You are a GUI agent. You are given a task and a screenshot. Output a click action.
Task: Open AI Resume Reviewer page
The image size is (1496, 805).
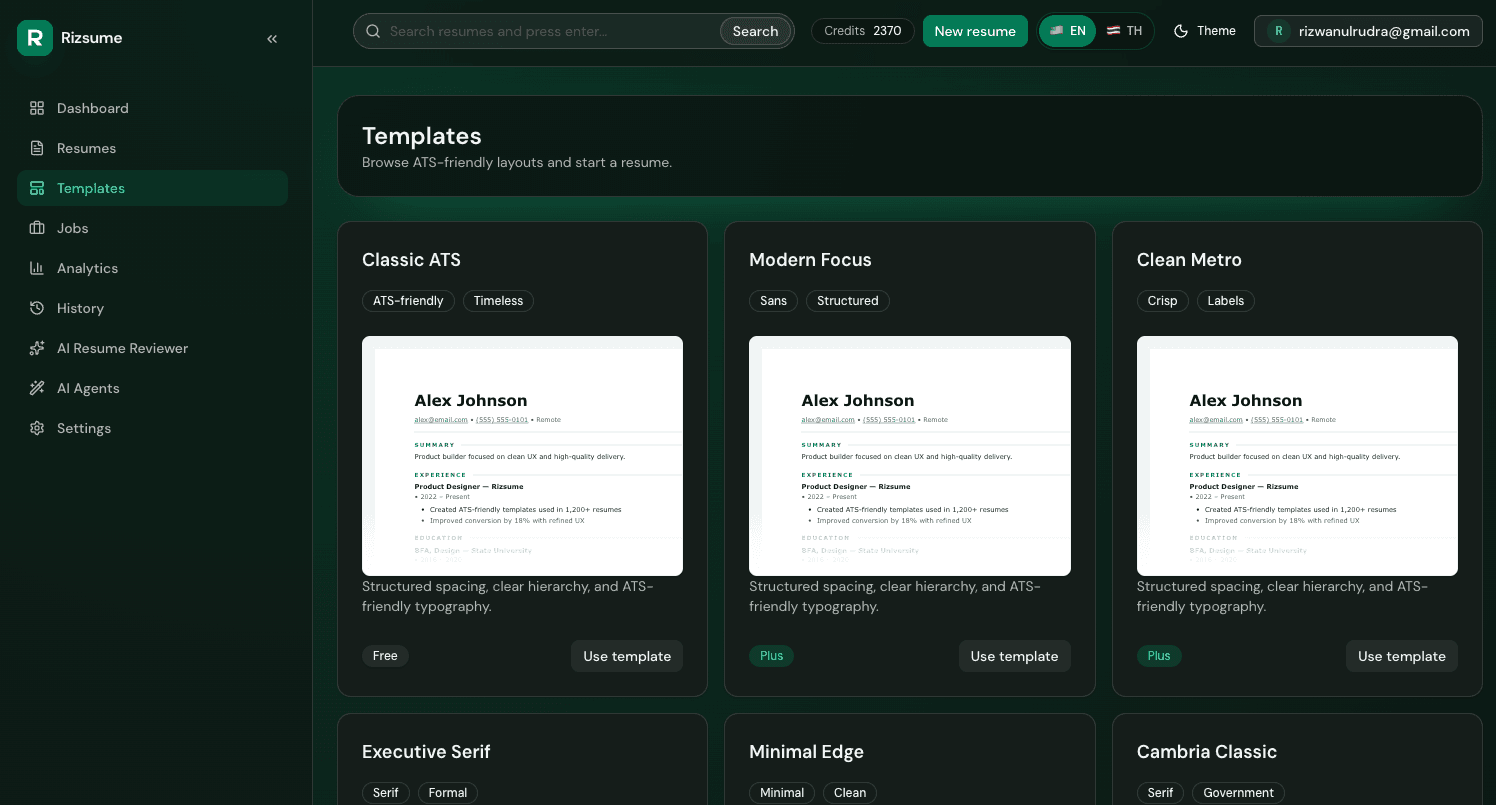(152, 348)
